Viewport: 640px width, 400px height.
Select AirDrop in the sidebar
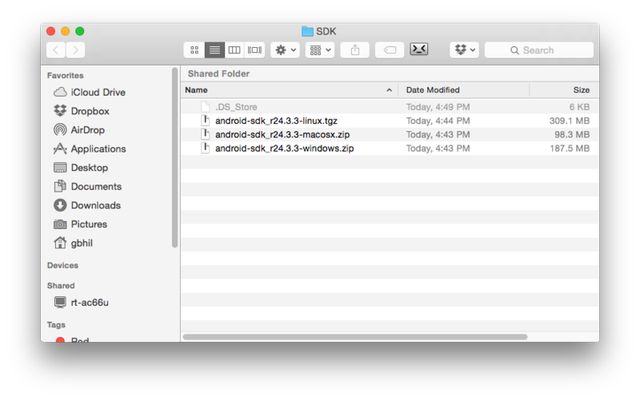89,130
